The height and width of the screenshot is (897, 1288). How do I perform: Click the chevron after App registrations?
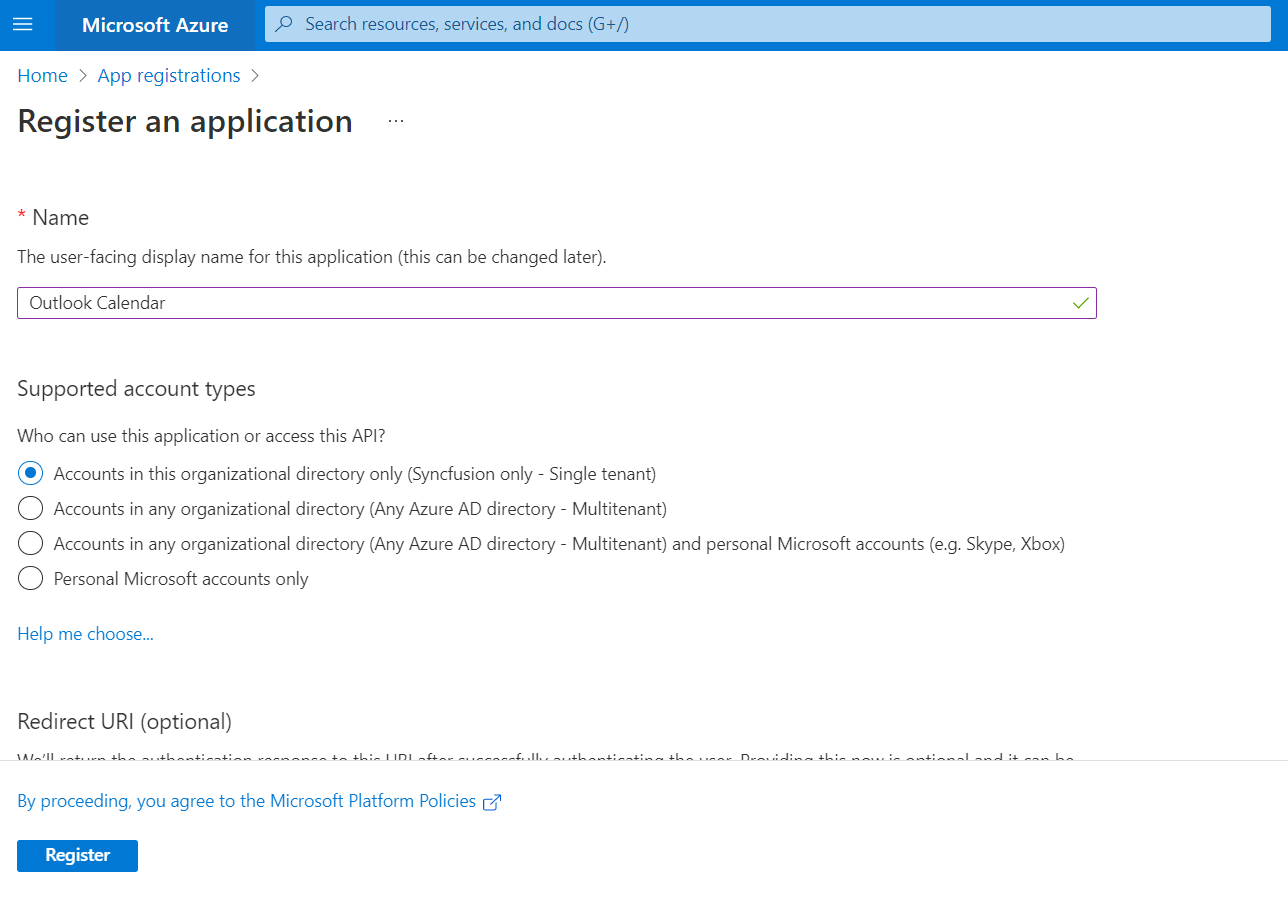point(255,76)
